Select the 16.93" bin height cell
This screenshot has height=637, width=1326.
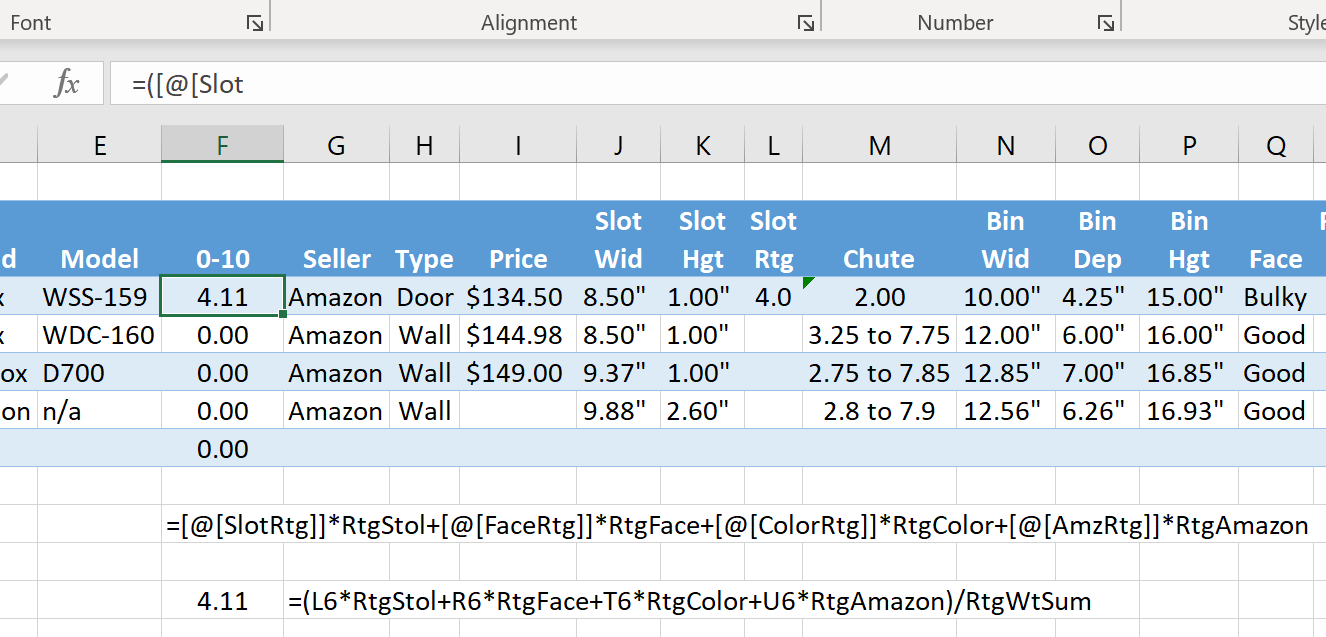pyautogui.click(x=1189, y=411)
